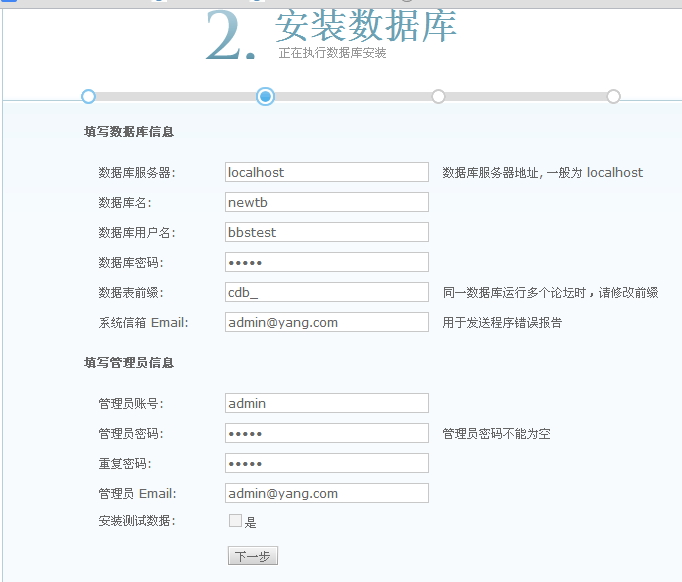The width and height of the screenshot is (682, 582).
Task: Click the 重复密码 label
Action: (x=125, y=464)
